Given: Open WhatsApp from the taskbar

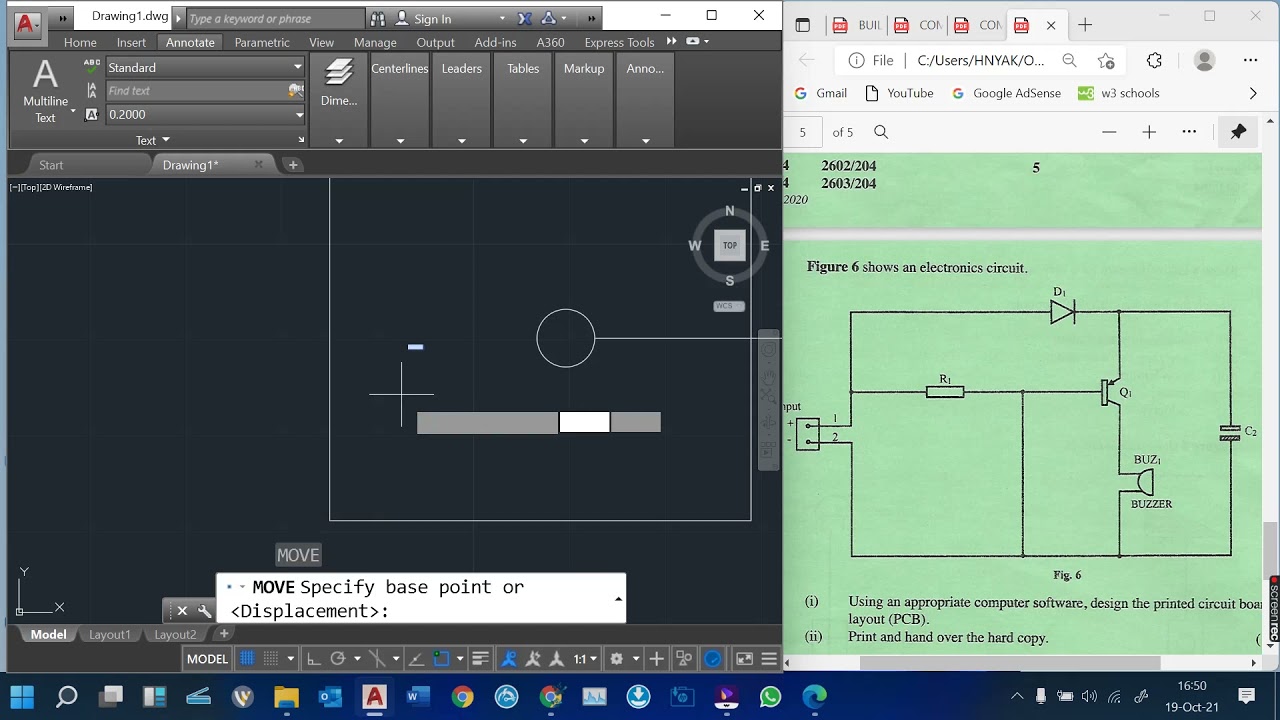Looking at the screenshot, I should (x=770, y=696).
